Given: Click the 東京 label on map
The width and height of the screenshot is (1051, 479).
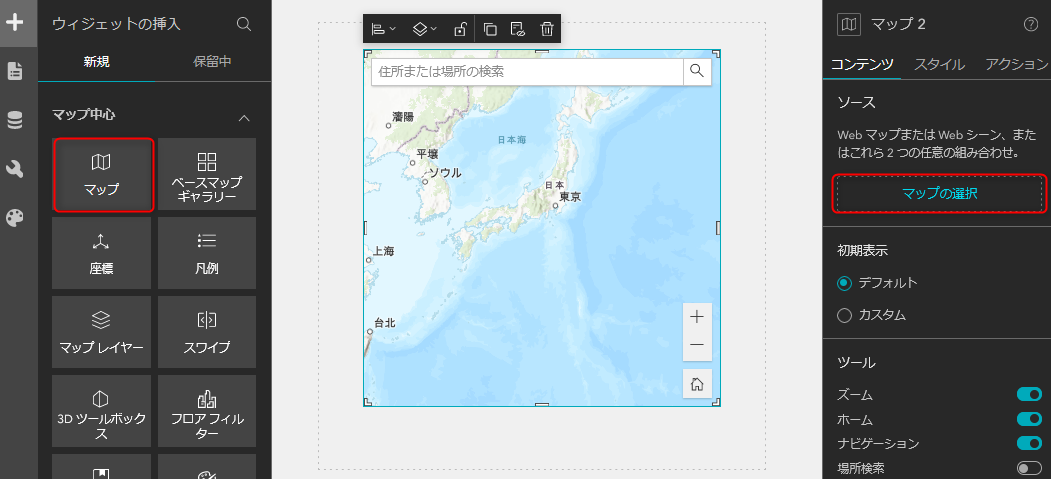Looking at the screenshot, I should (x=570, y=197).
